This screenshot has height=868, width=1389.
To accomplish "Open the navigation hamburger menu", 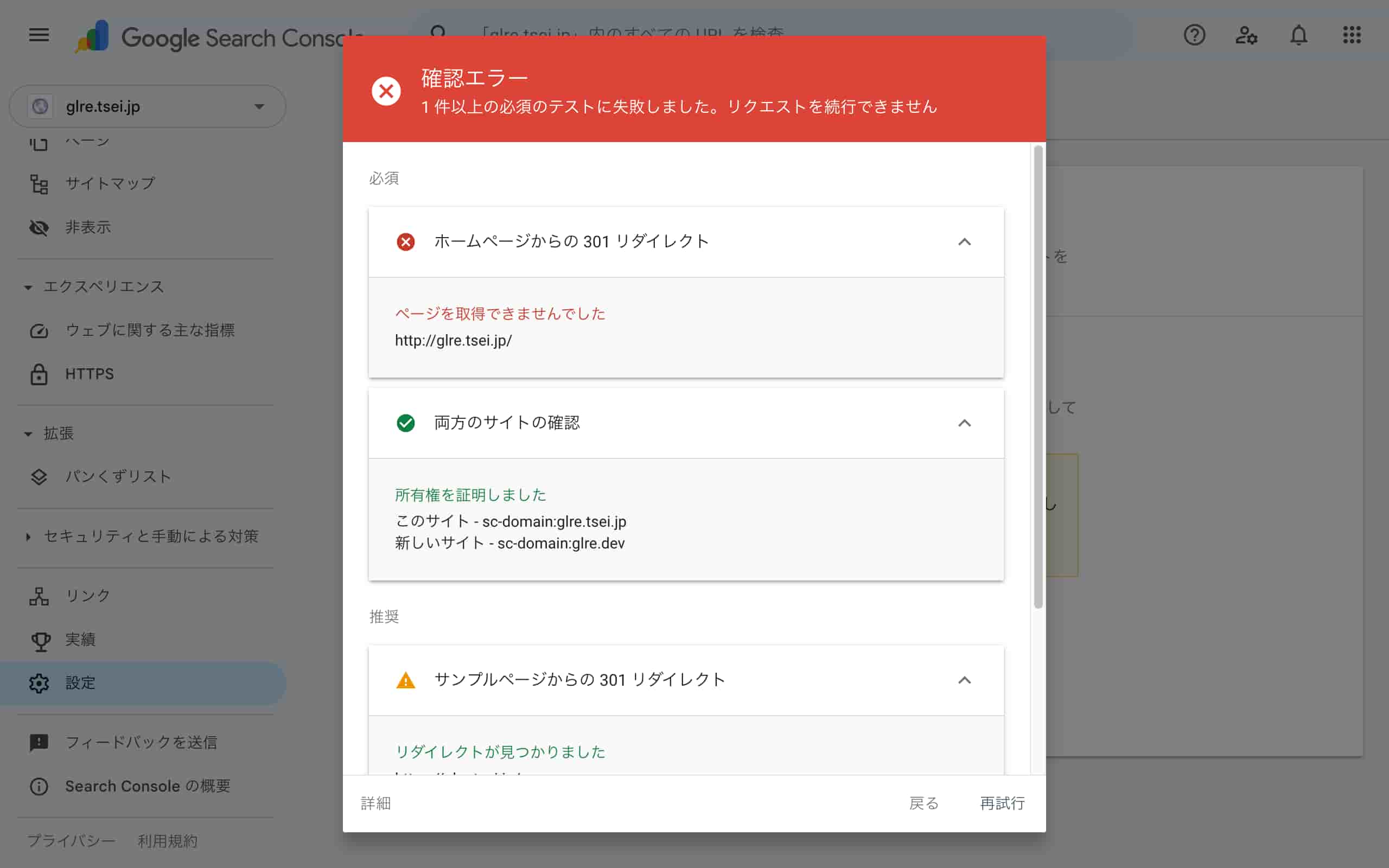I will [38, 35].
